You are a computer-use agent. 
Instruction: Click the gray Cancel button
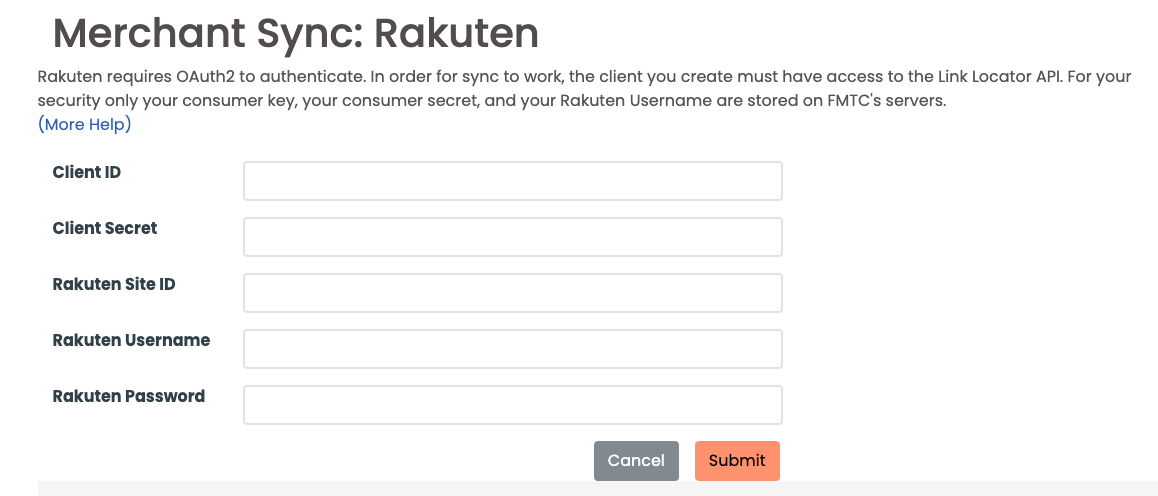click(x=636, y=461)
